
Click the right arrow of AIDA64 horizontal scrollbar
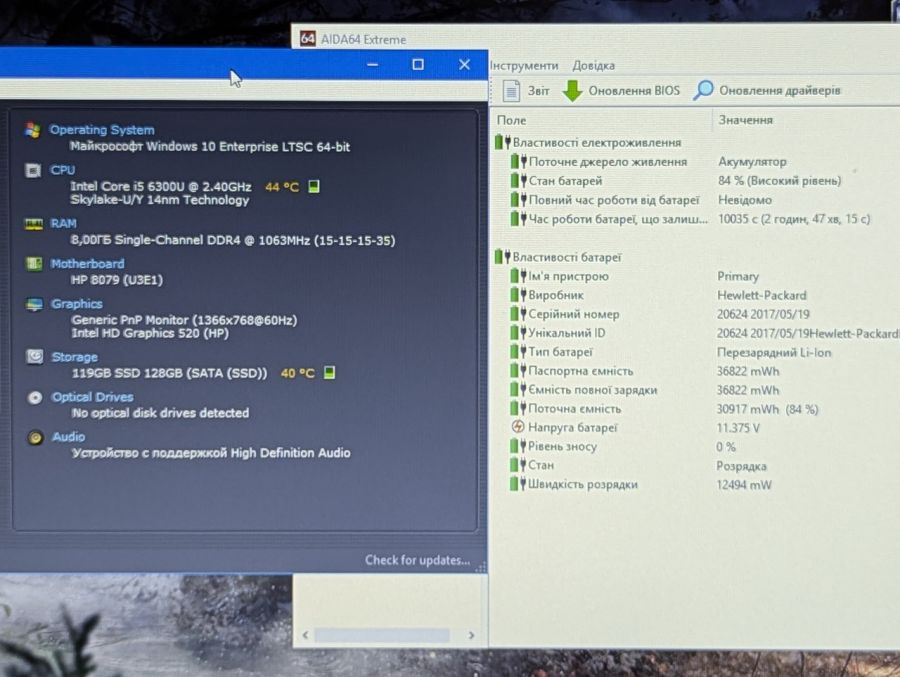pyautogui.click(x=471, y=635)
